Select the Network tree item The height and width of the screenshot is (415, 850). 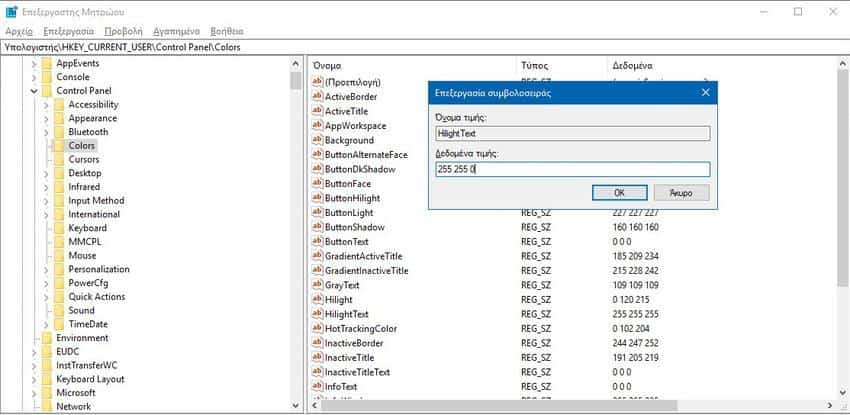pos(74,406)
